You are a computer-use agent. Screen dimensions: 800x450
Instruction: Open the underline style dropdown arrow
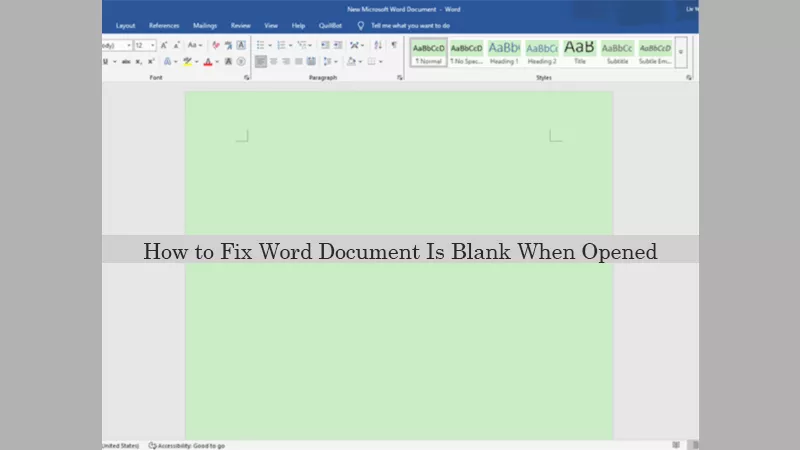[115, 62]
